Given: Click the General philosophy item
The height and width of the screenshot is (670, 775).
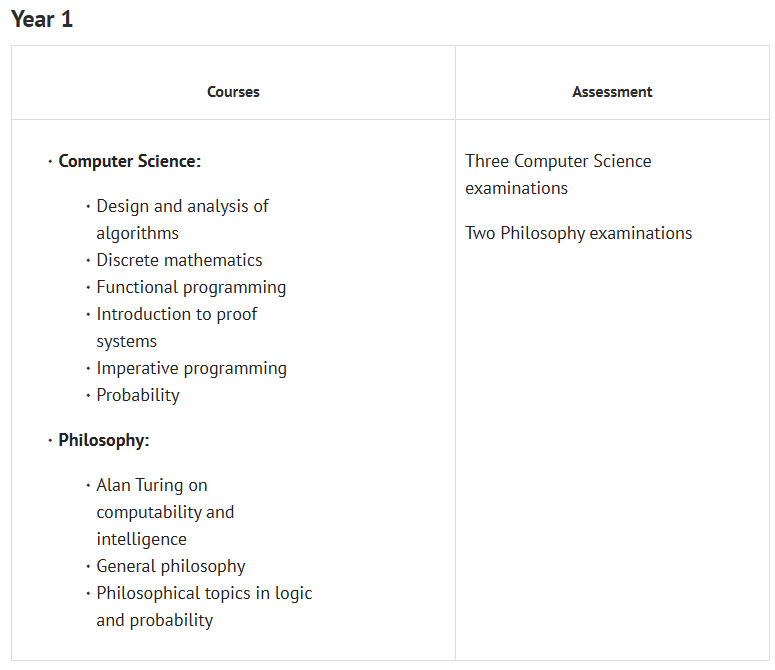Looking at the screenshot, I should [170, 566].
